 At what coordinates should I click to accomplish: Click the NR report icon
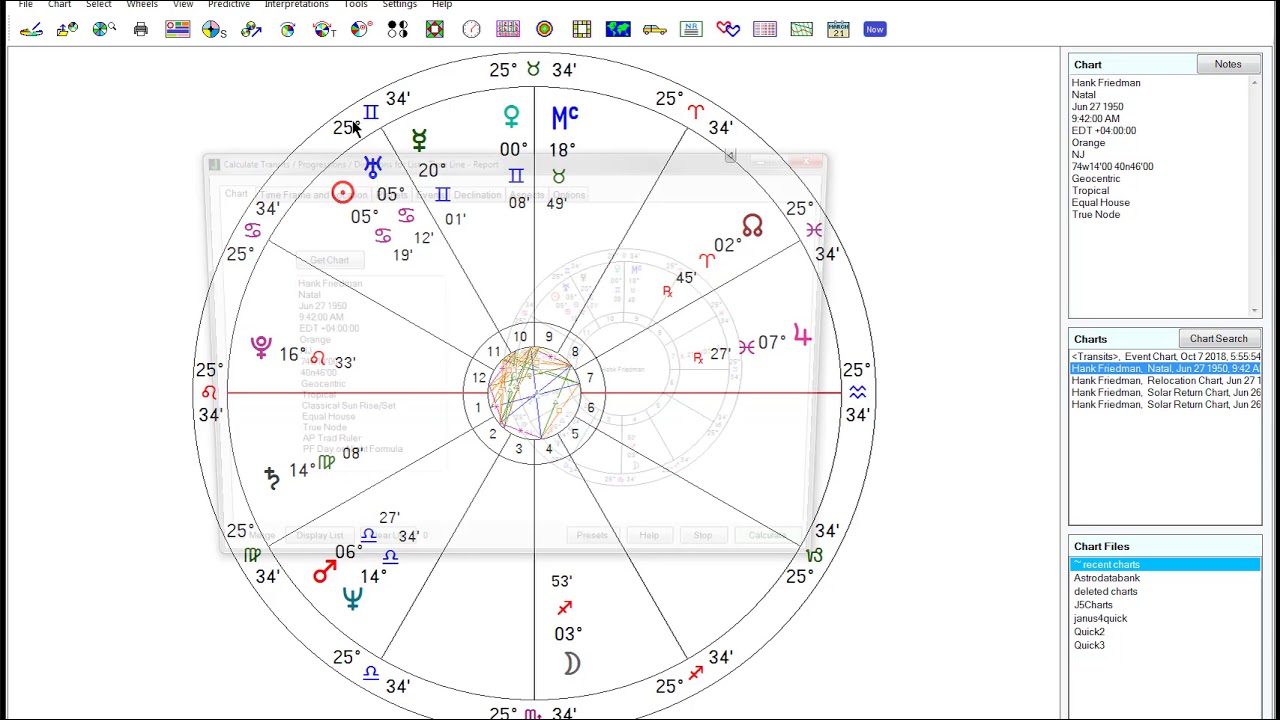coord(691,29)
